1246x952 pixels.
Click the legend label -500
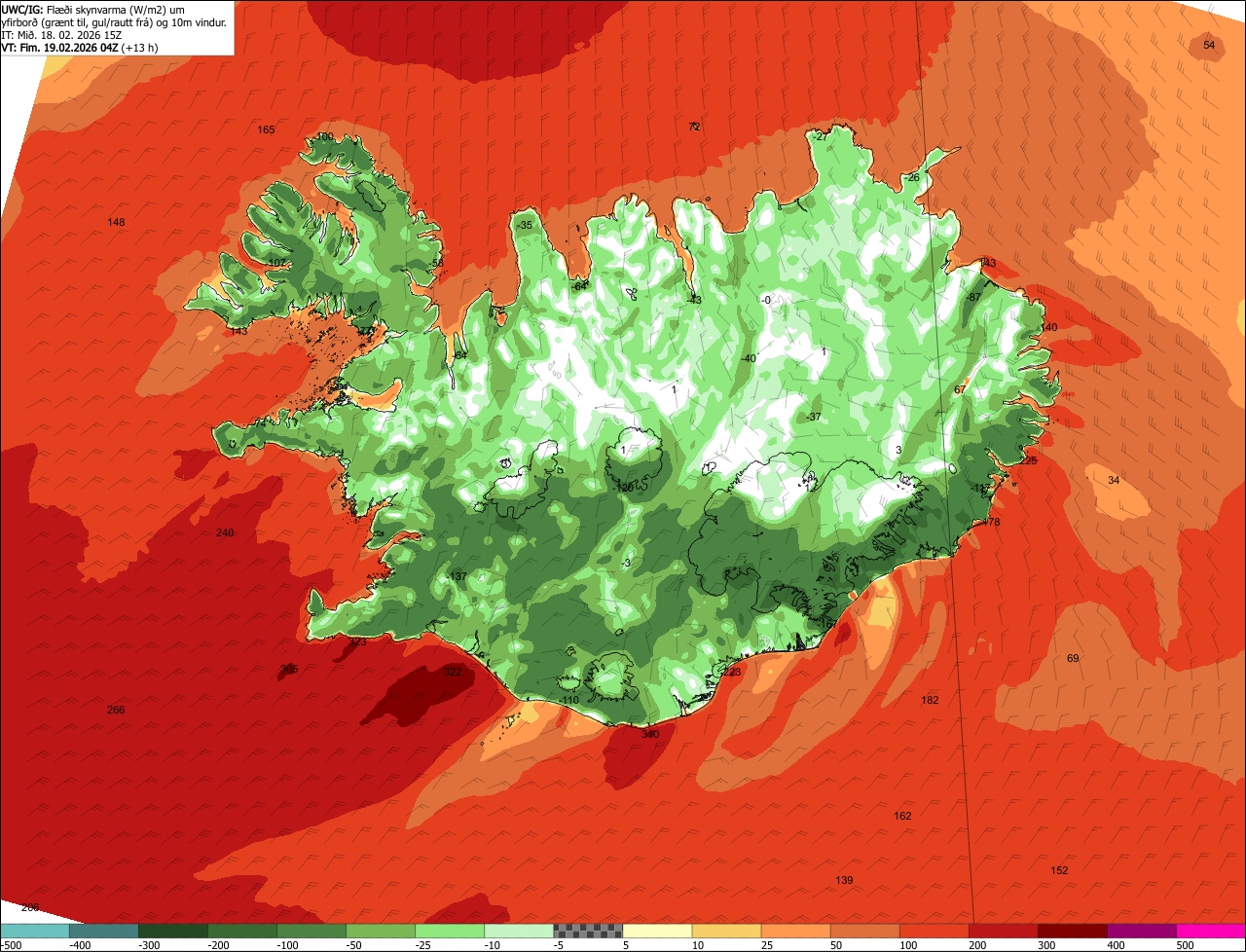(10, 945)
